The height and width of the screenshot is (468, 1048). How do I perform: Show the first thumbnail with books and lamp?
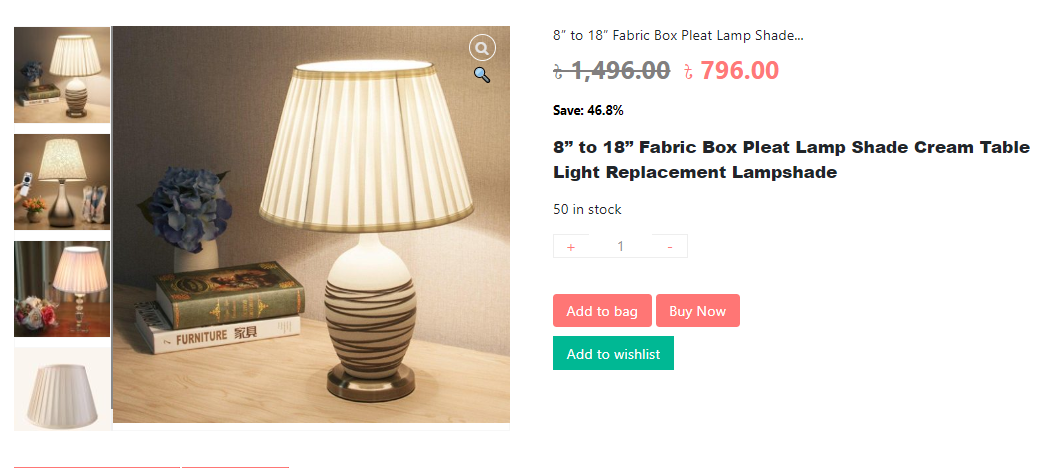point(61,75)
